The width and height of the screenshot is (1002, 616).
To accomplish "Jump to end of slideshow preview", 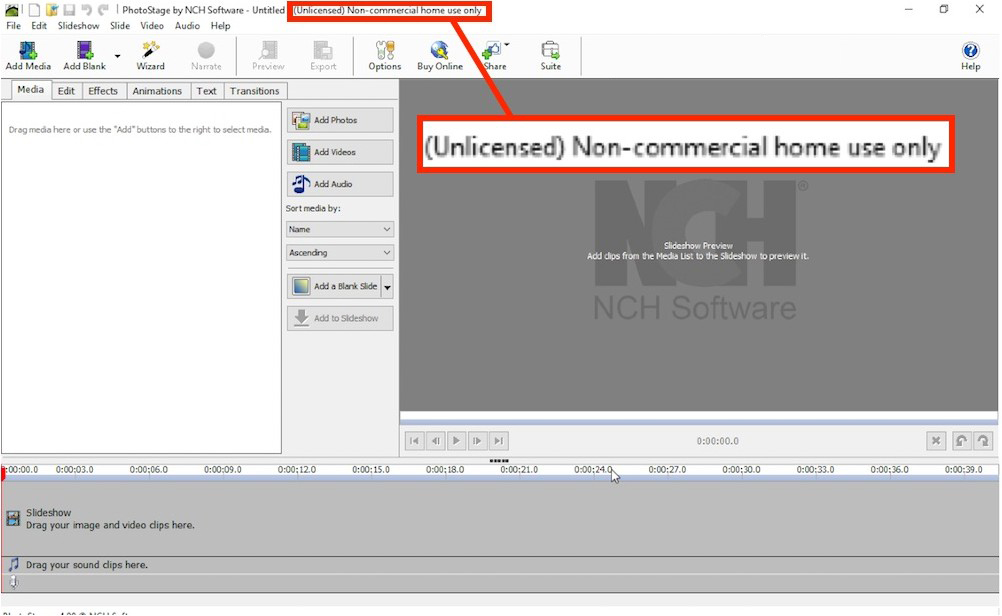I will coord(498,440).
